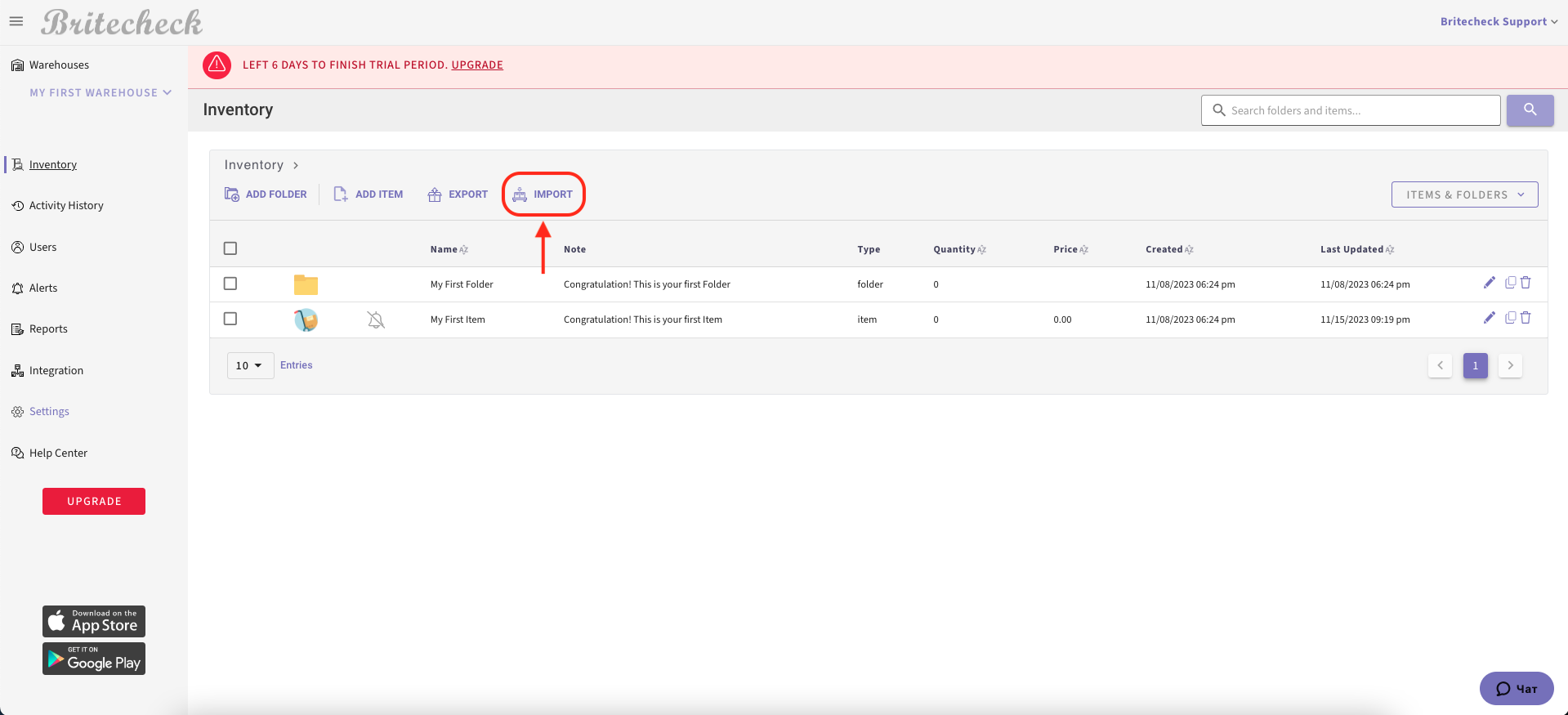Duplicate My First Item with copy icon
This screenshot has width=1568, height=715.
click(1510, 318)
